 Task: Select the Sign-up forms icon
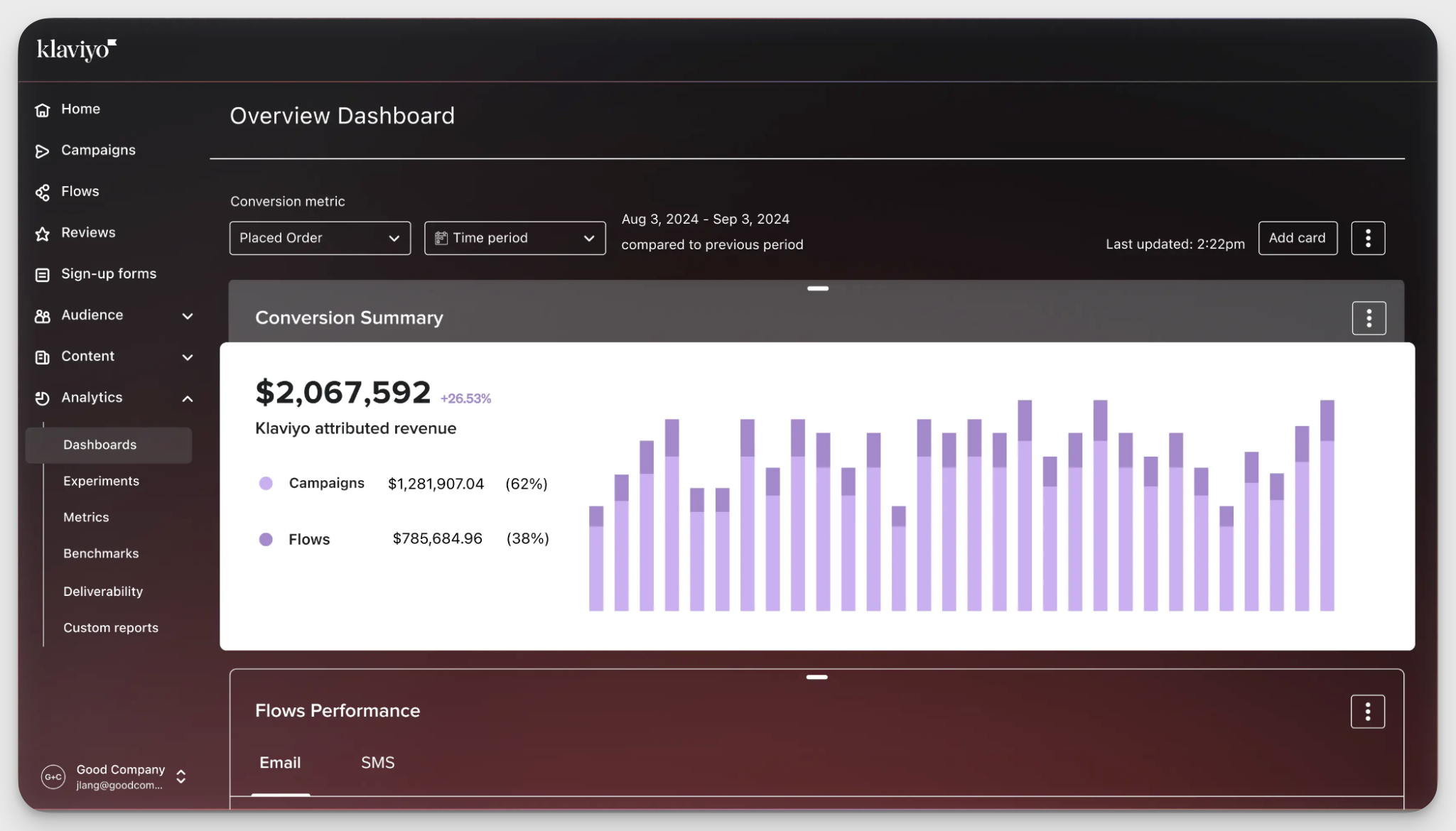pyautogui.click(x=42, y=273)
